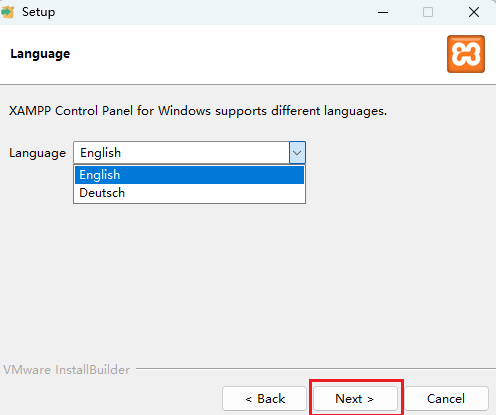Click the Setup title text in title bar
Screen dimensions: 496x415
coord(38,12)
